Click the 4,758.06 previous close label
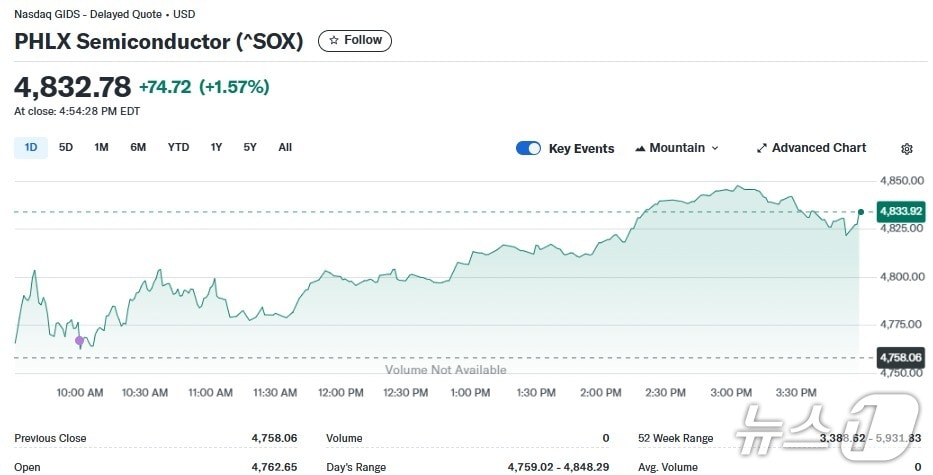This screenshot has width=933, height=475. (x=899, y=357)
